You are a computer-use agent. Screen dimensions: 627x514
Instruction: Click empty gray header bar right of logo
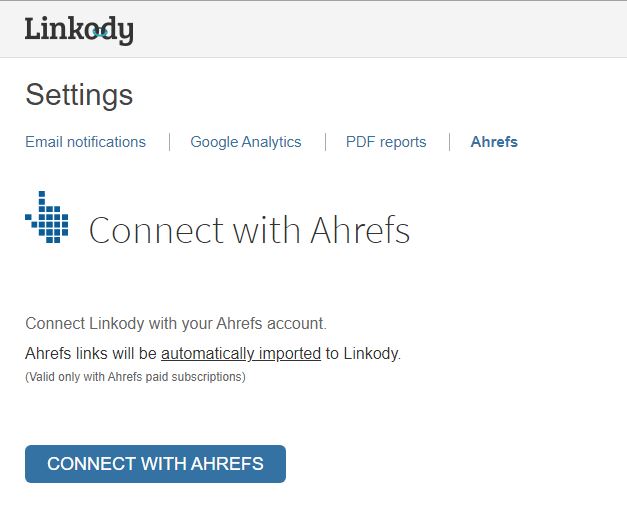(x=400, y=29)
